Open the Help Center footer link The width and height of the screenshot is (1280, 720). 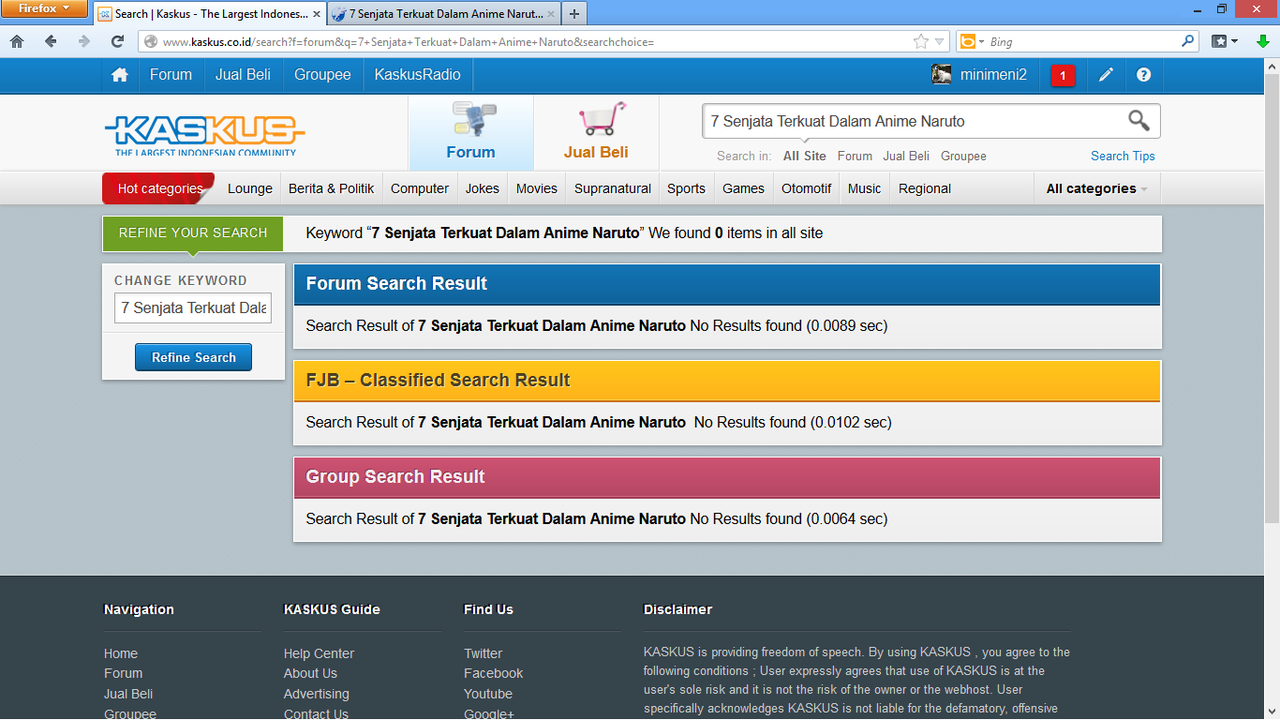click(319, 653)
